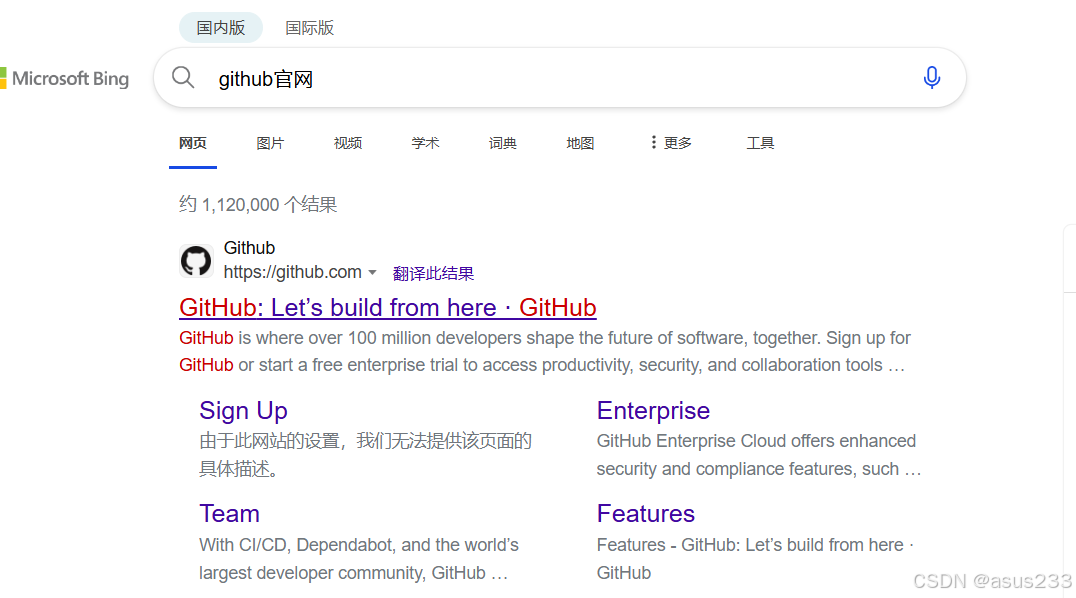This screenshot has width=1076, height=598.
Task: Click the Github site name text
Action: (x=249, y=248)
